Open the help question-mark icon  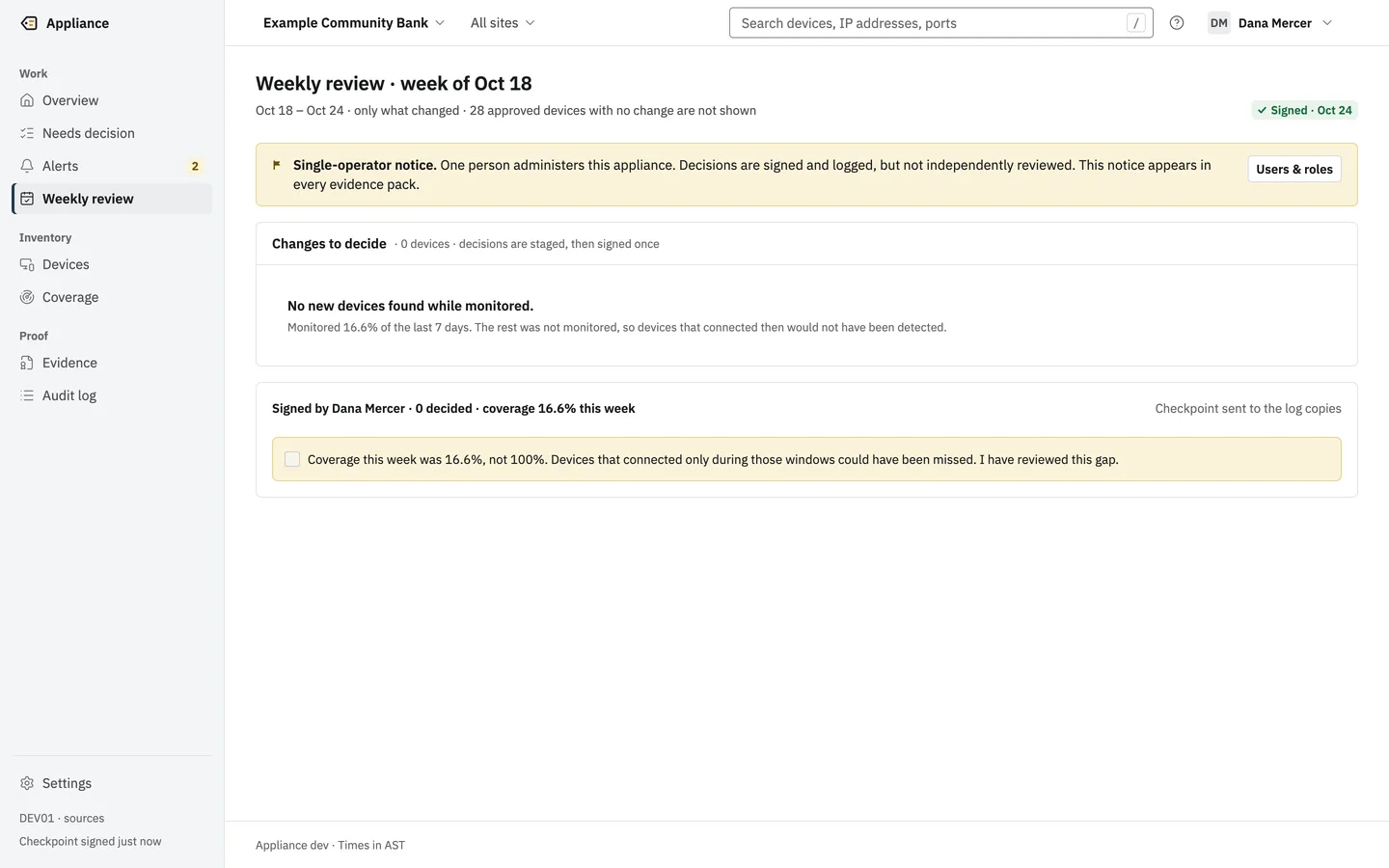click(x=1177, y=23)
